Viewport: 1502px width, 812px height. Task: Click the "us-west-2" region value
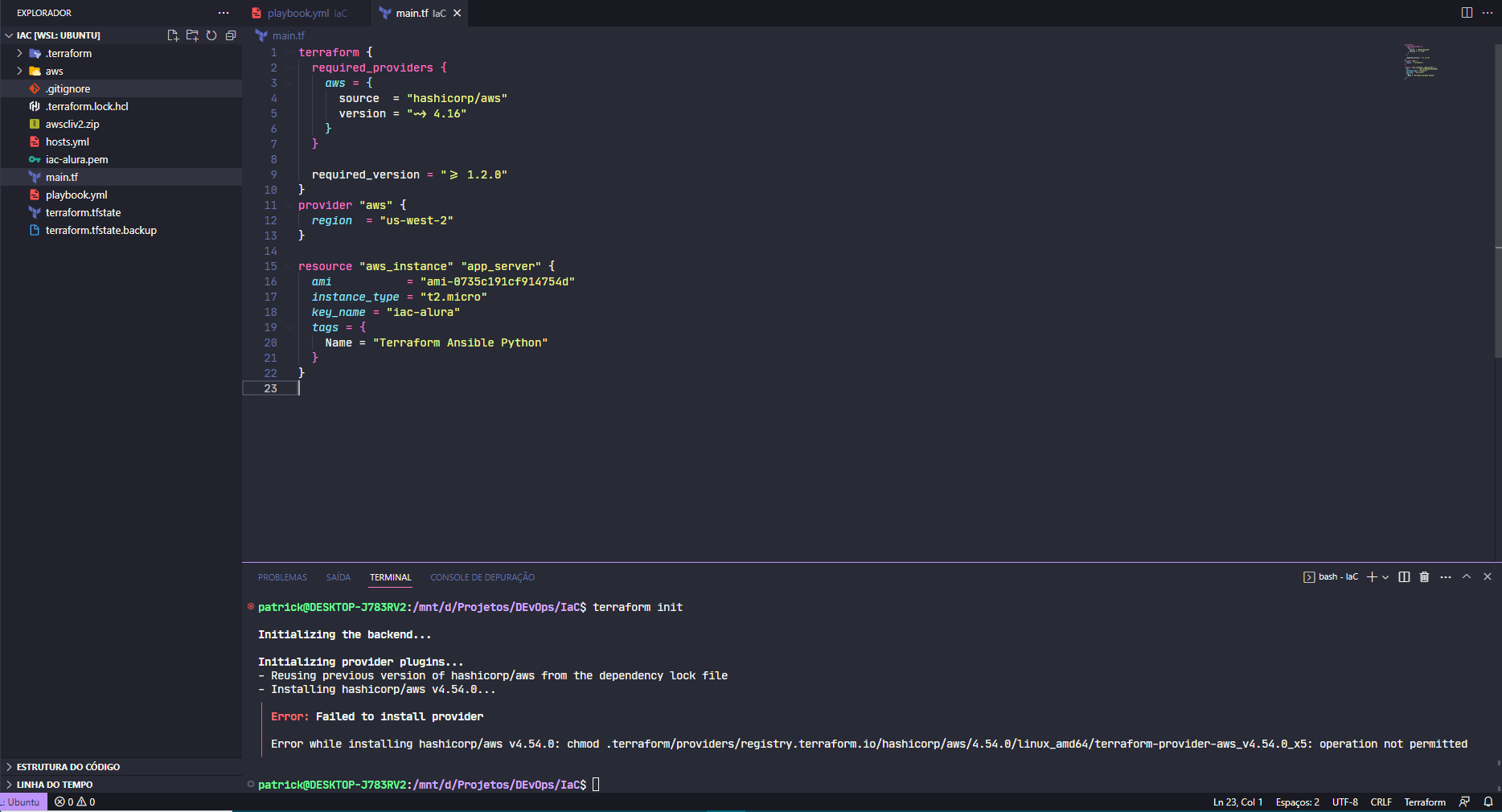point(416,221)
